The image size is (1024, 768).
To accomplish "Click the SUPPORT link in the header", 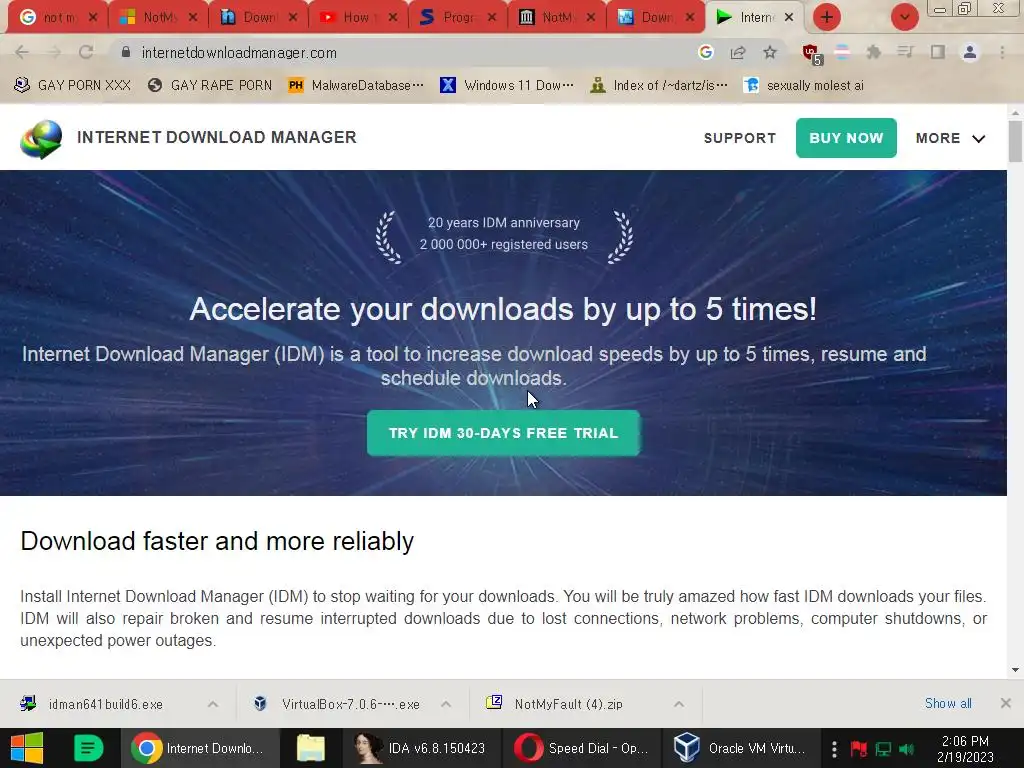I will tap(740, 138).
